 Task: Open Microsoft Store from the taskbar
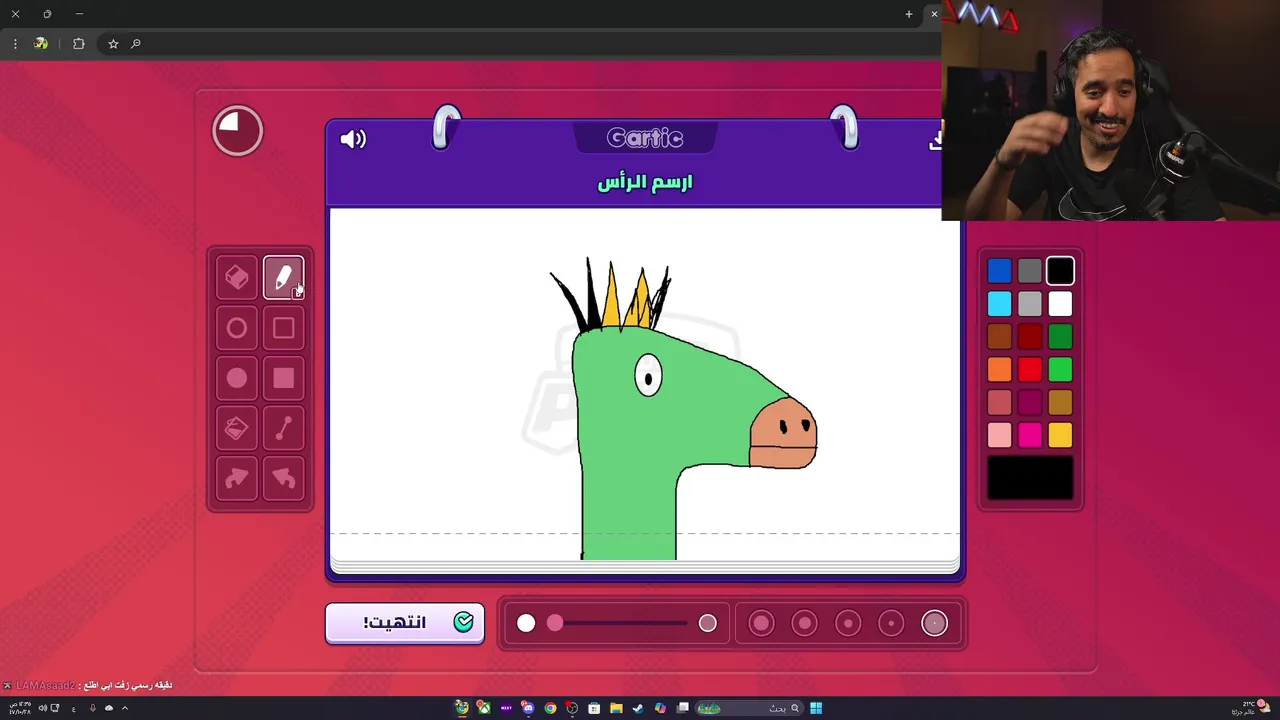(594, 708)
